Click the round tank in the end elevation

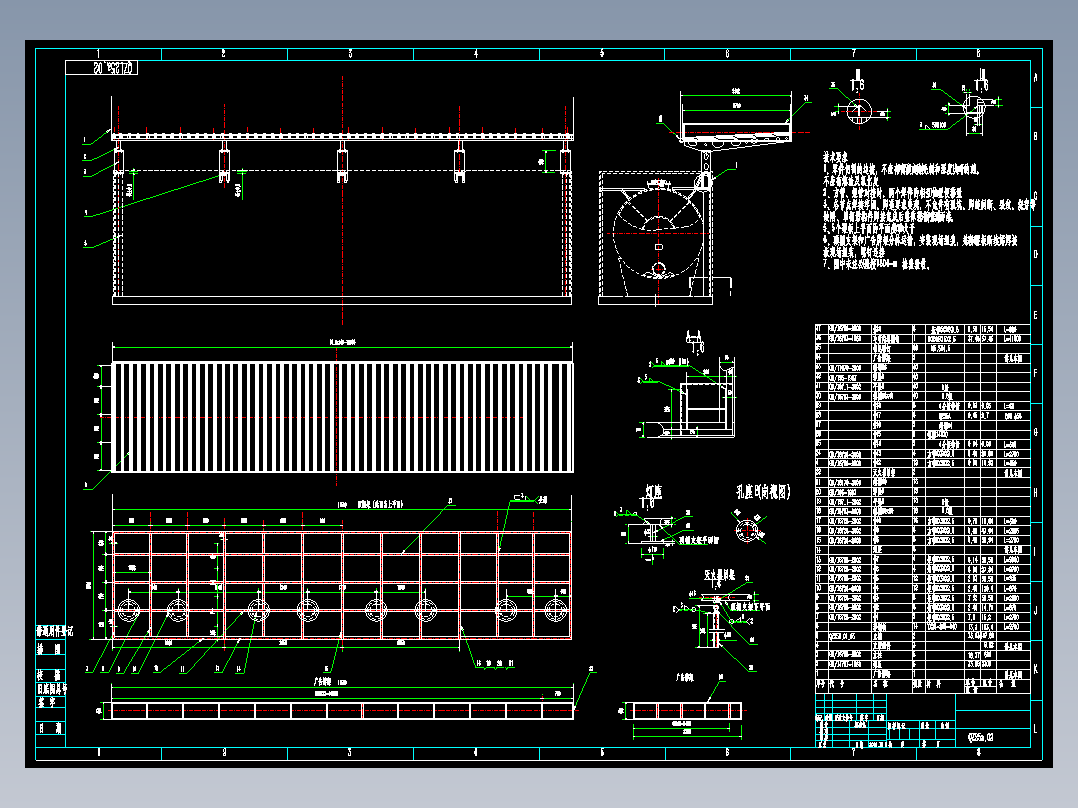click(659, 234)
